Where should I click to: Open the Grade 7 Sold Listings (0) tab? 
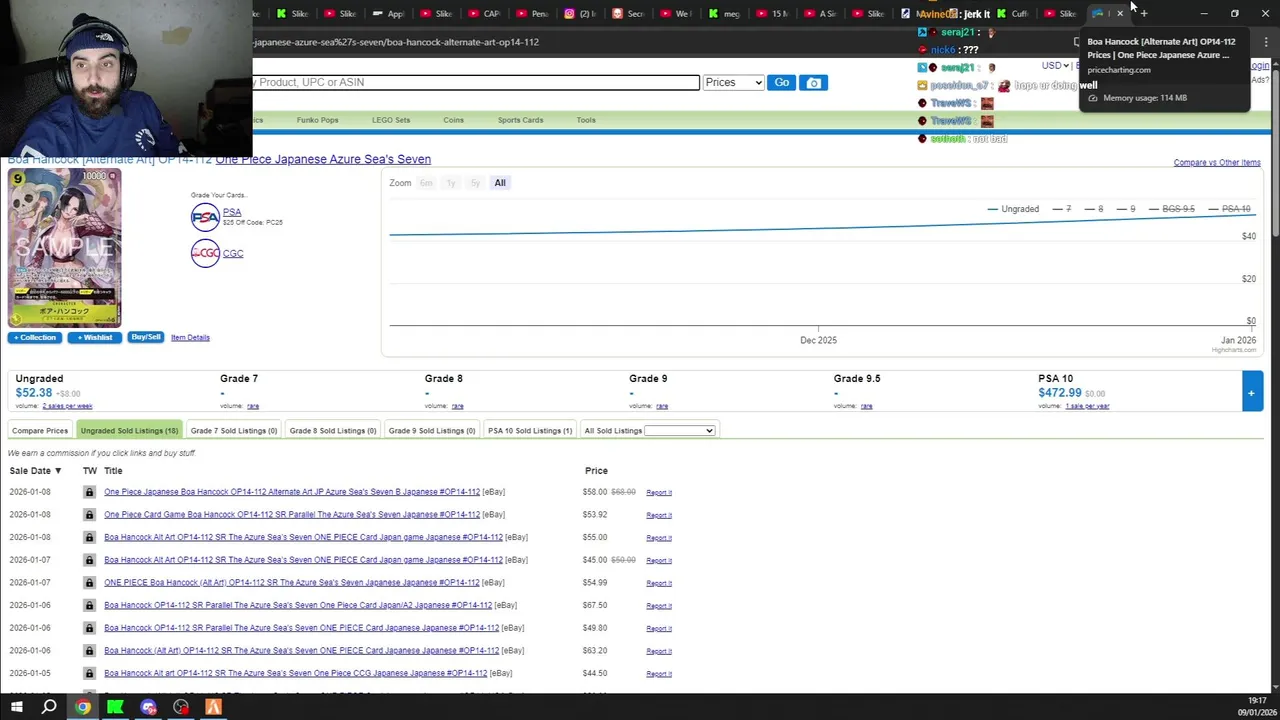click(233, 431)
